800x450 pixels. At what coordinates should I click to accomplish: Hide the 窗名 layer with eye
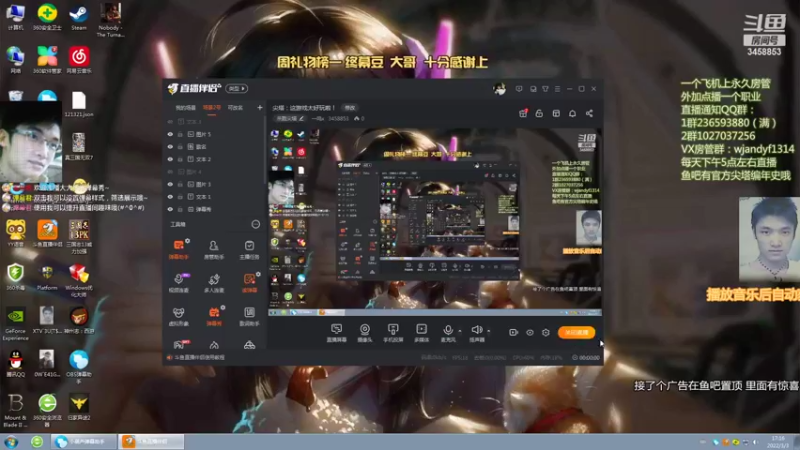[x=170, y=146]
